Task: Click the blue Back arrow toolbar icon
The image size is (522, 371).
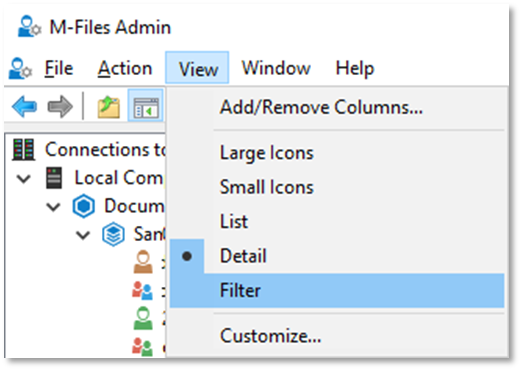Action: [x=24, y=107]
